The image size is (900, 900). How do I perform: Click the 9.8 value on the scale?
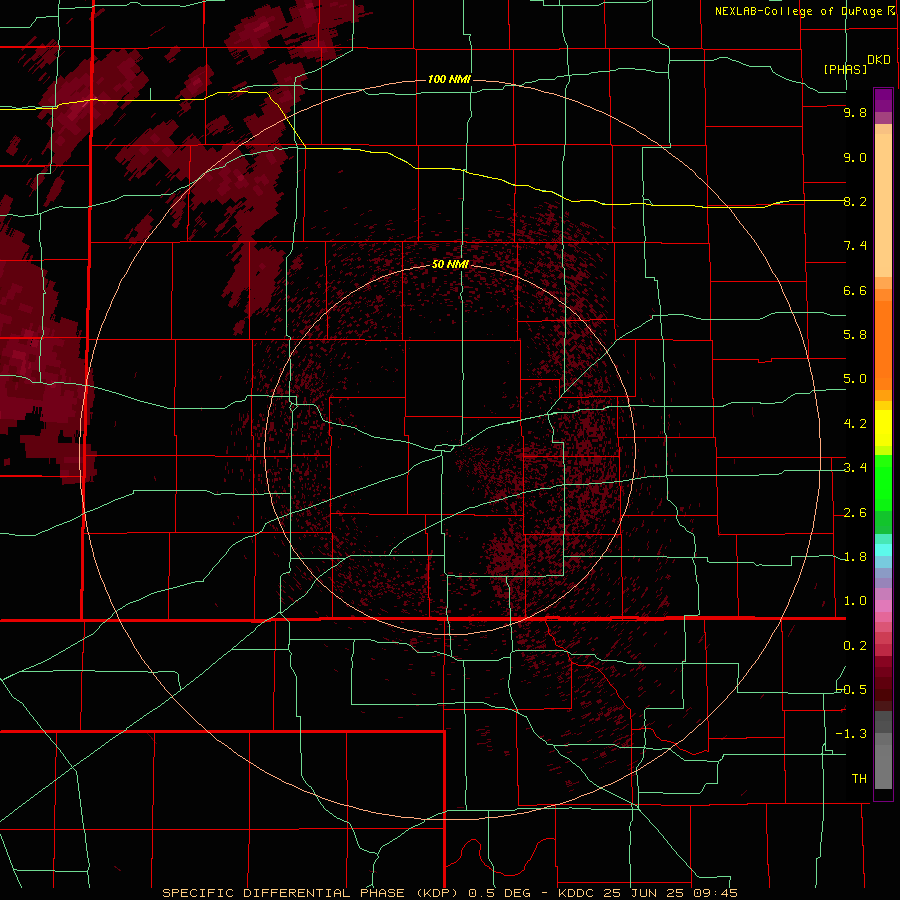(x=855, y=112)
